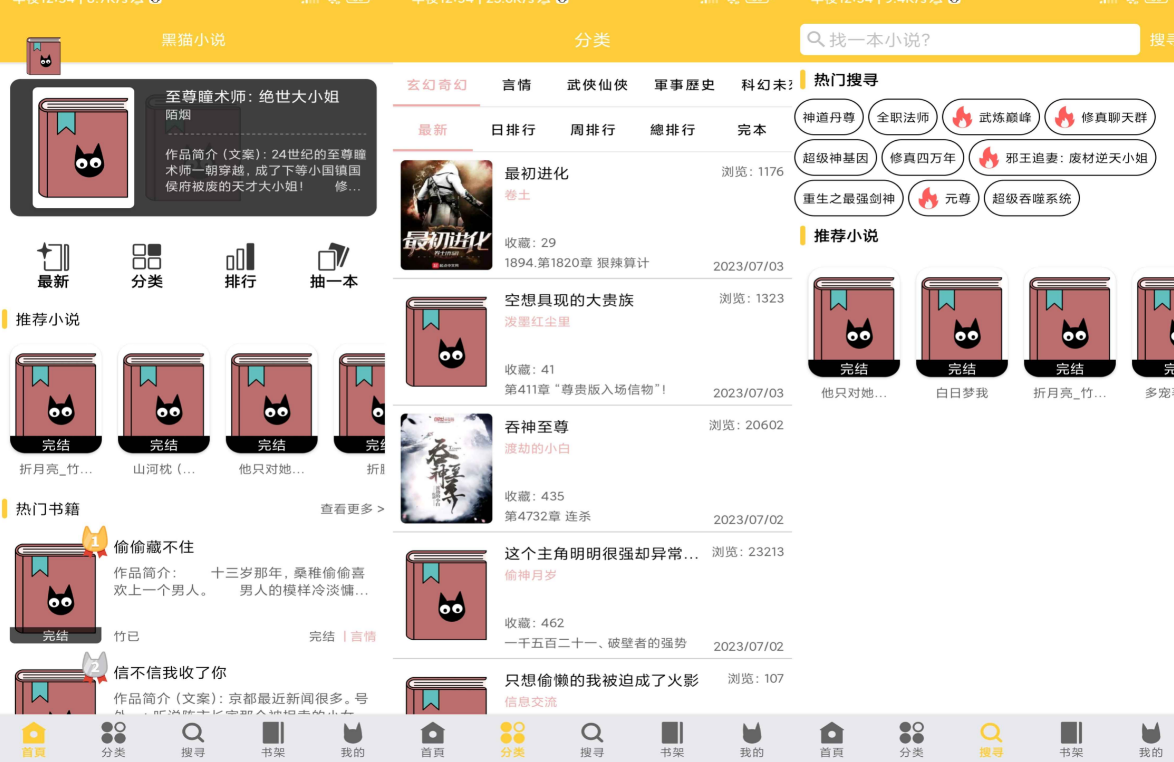1174x762 pixels.
Task: Open the 吞神至尊 book cover thumbnail
Action: point(446,468)
